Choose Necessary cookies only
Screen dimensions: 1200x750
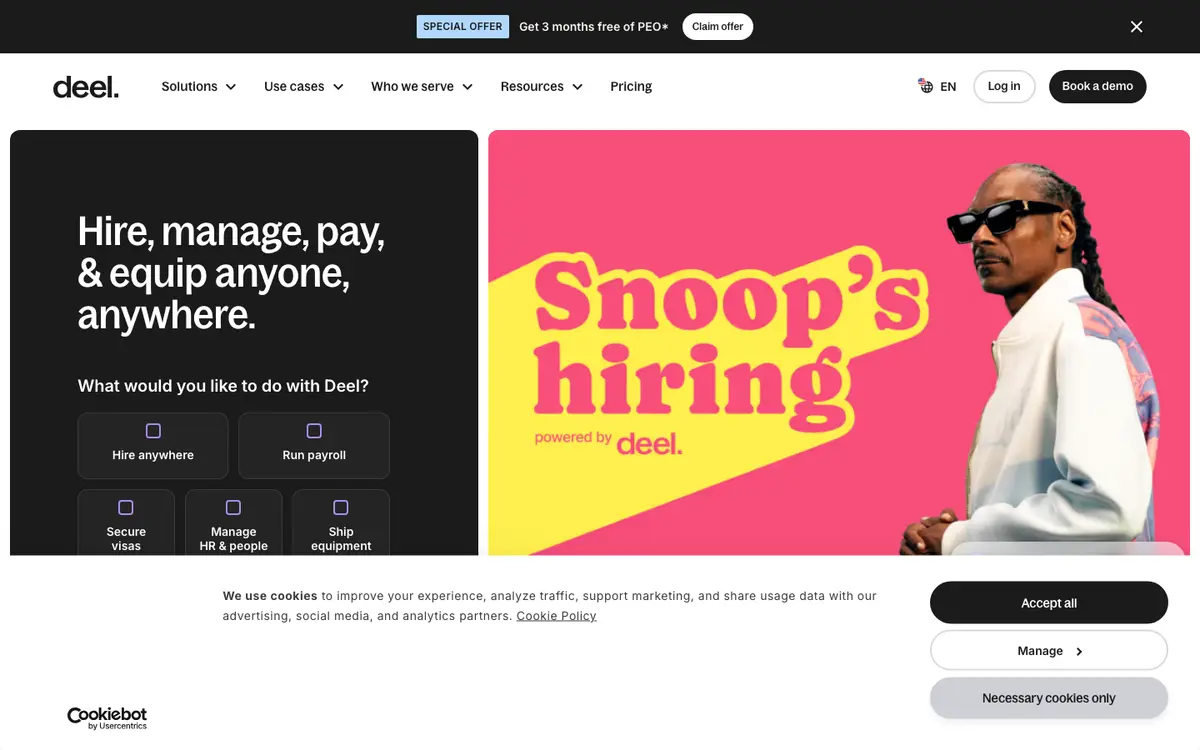1049,698
